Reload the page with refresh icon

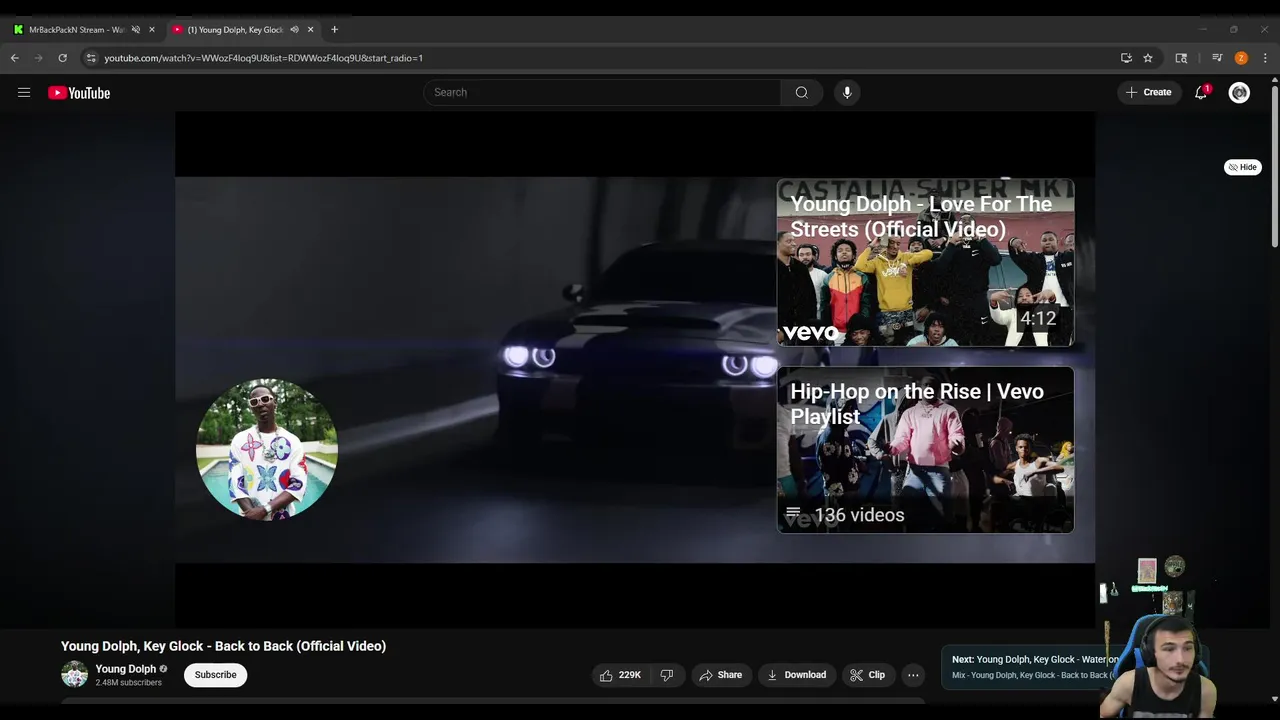[62, 58]
